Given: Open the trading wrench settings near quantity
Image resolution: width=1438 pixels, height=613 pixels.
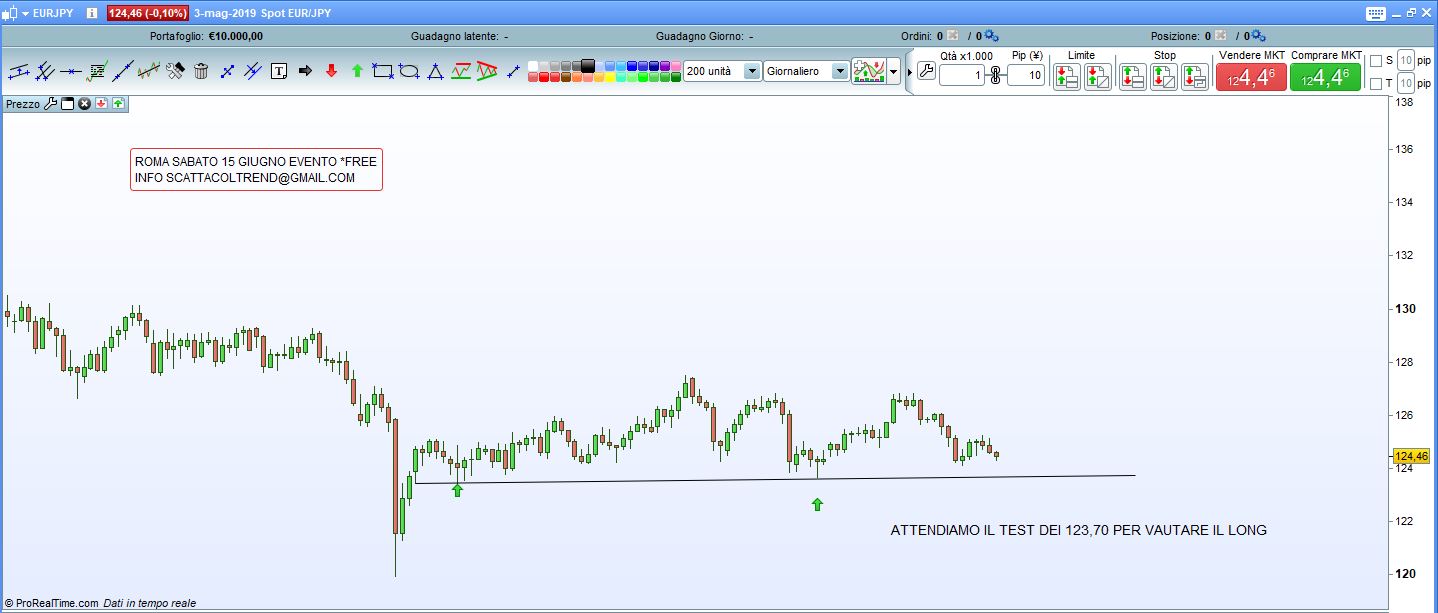Looking at the screenshot, I should pyautogui.click(x=926, y=71).
